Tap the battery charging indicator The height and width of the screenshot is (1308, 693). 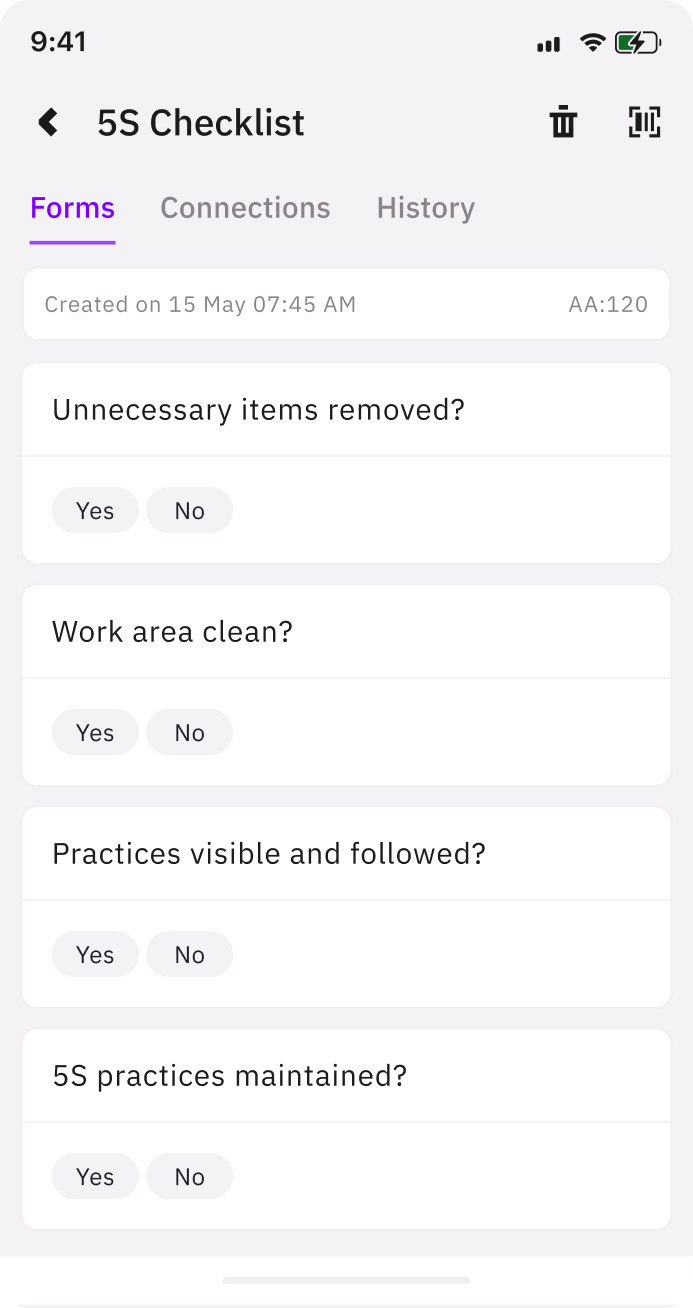637,42
